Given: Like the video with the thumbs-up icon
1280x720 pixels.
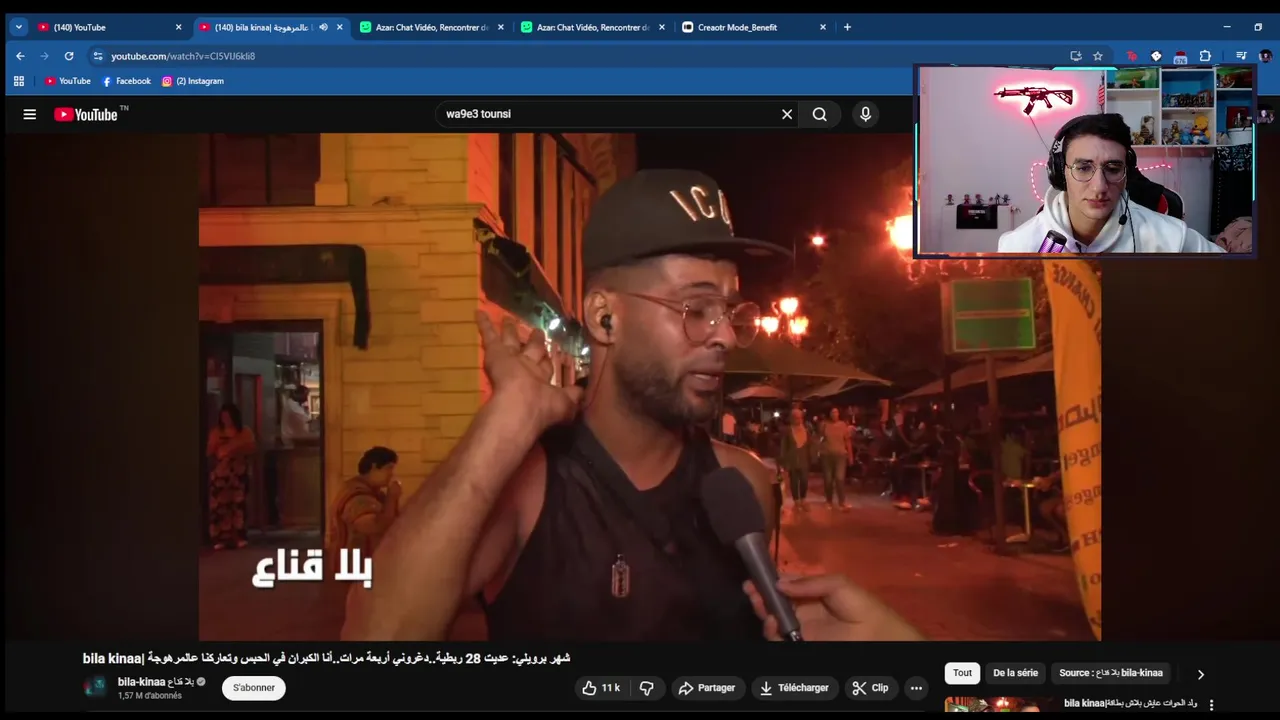Looking at the screenshot, I should [x=589, y=688].
